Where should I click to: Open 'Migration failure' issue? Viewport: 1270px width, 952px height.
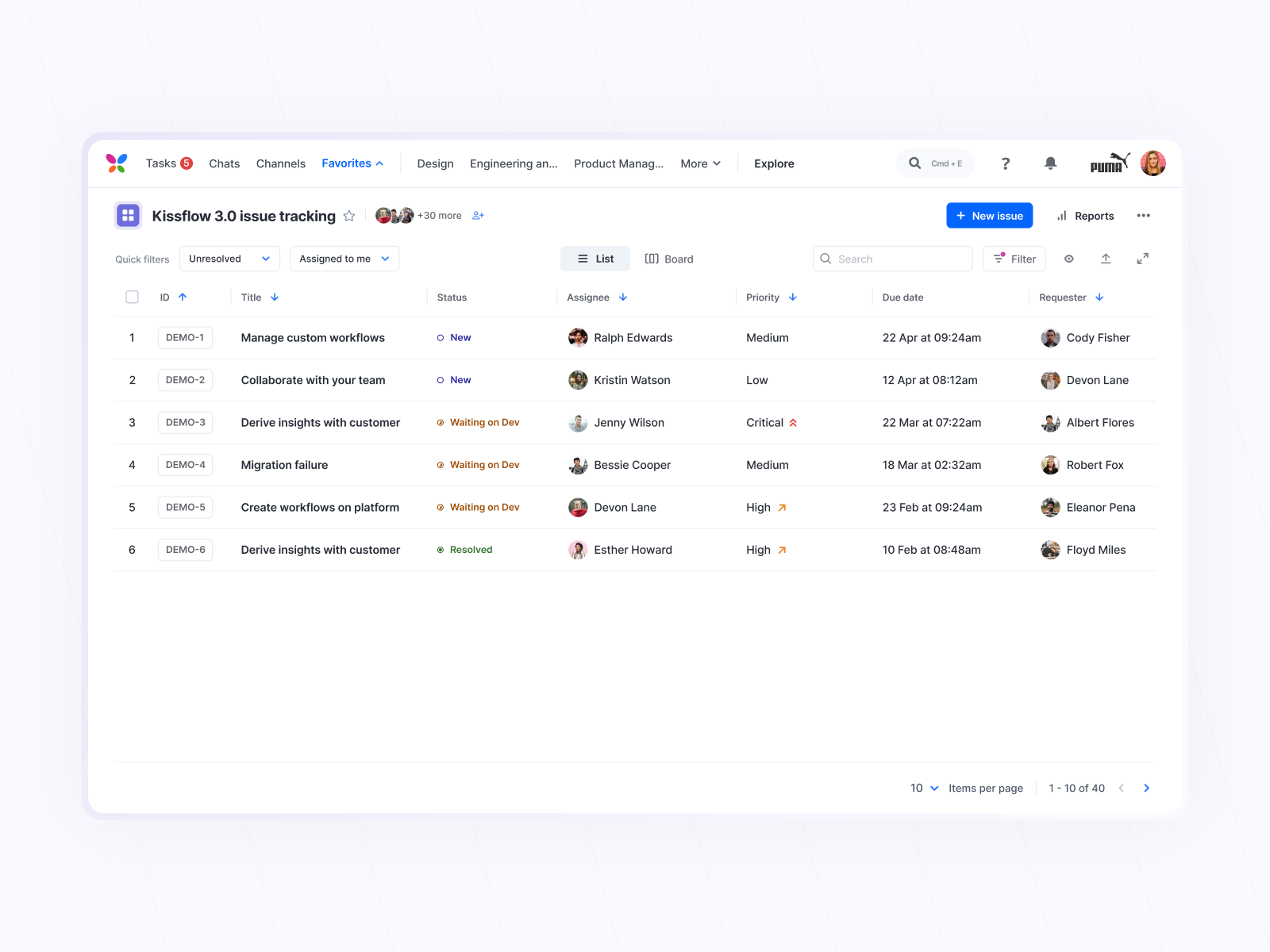(x=284, y=465)
